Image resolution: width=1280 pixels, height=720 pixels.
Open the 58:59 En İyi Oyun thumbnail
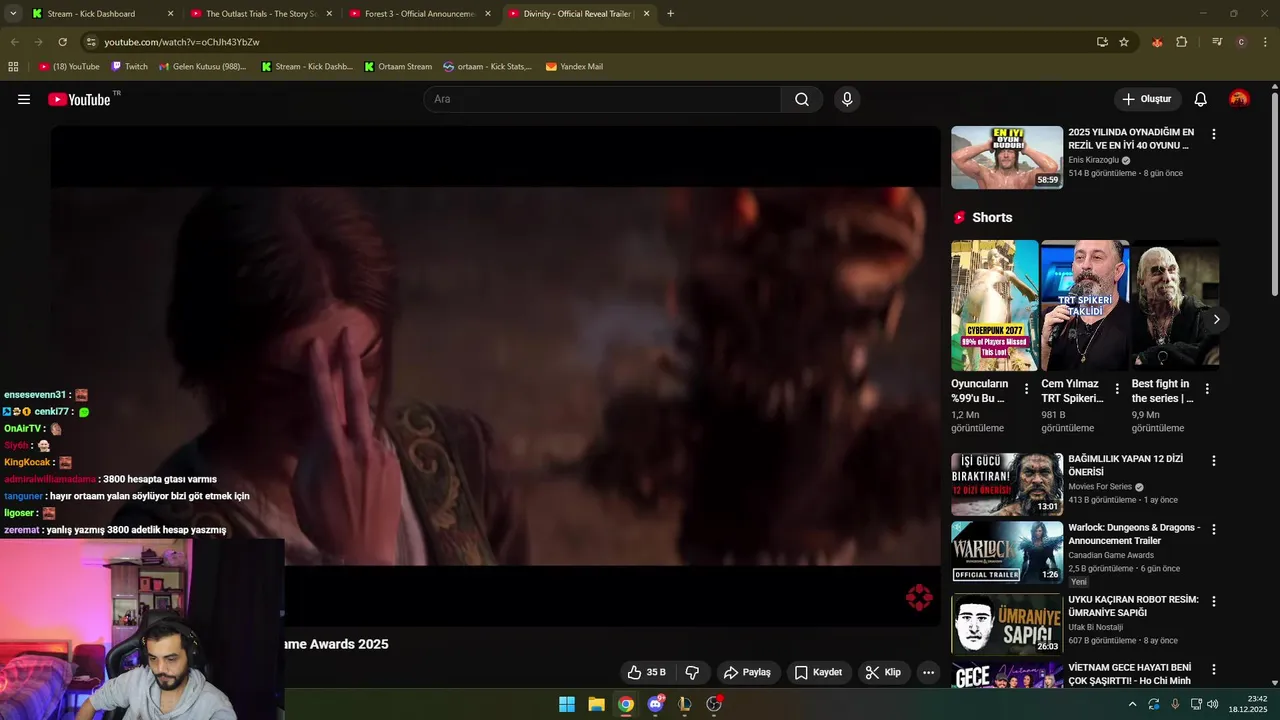[1007, 157]
